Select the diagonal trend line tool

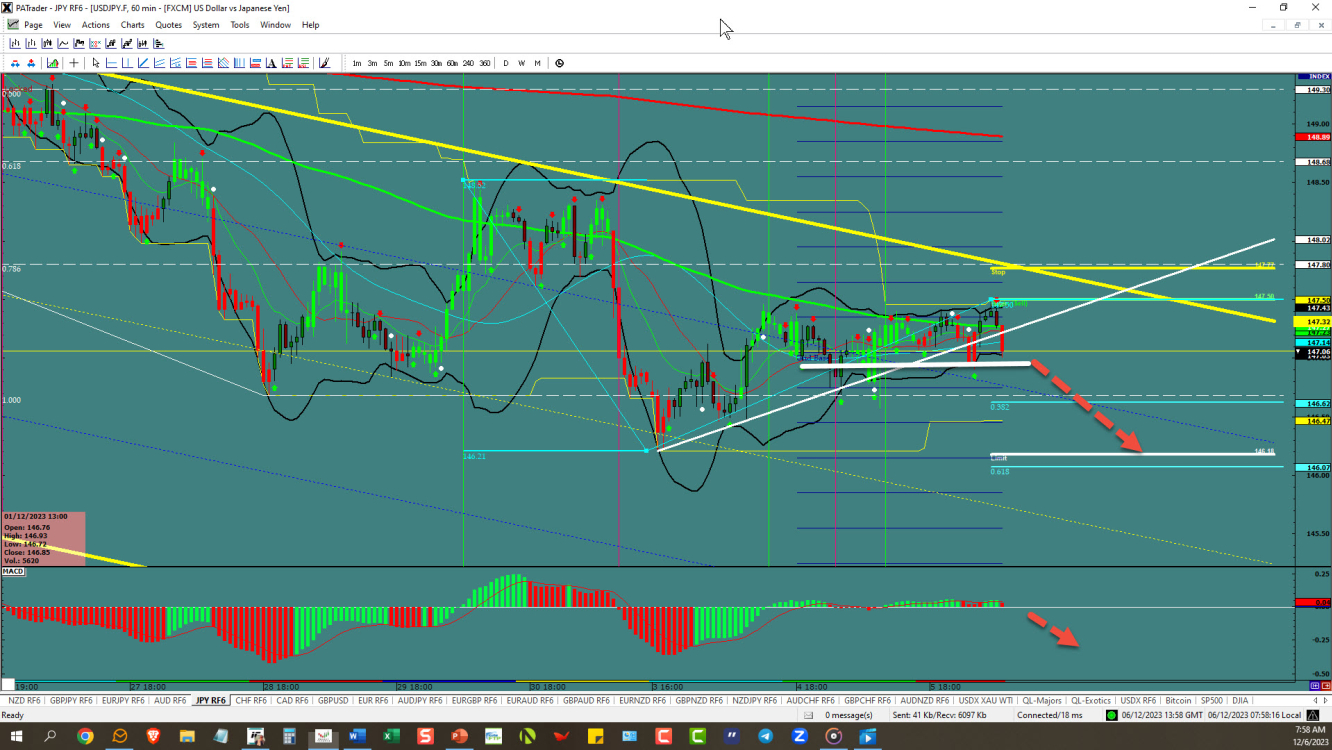click(x=143, y=63)
